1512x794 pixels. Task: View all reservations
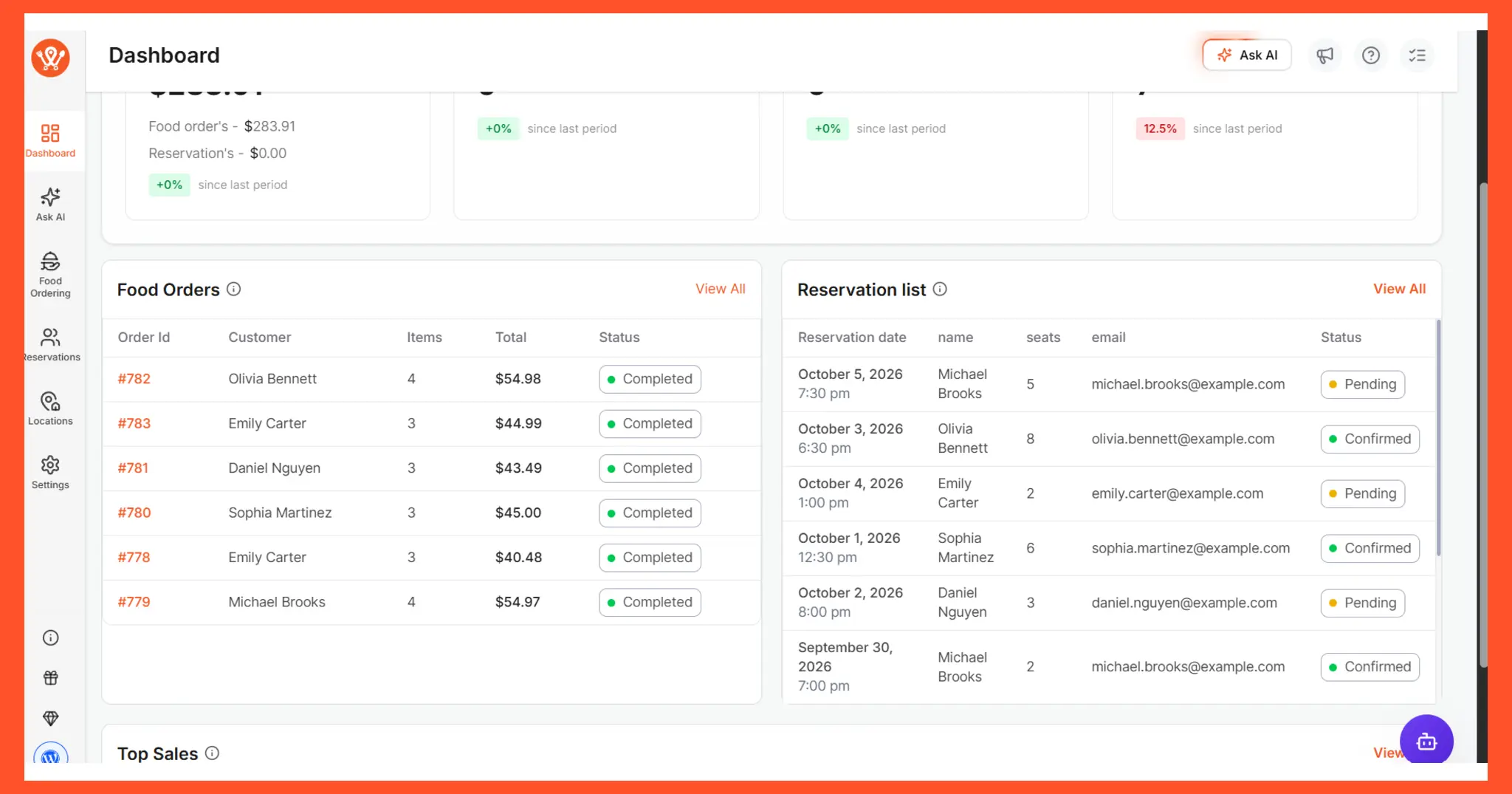click(1399, 289)
